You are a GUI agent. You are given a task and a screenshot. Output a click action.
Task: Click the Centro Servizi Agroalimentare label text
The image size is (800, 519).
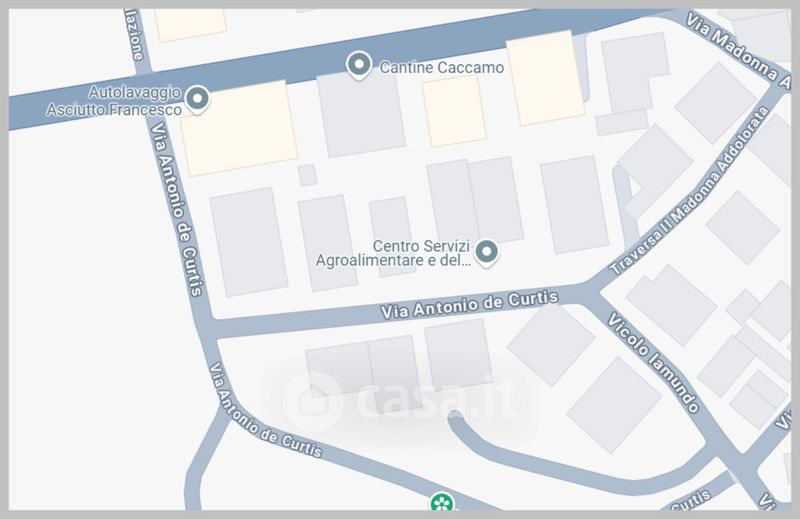click(393, 253)
